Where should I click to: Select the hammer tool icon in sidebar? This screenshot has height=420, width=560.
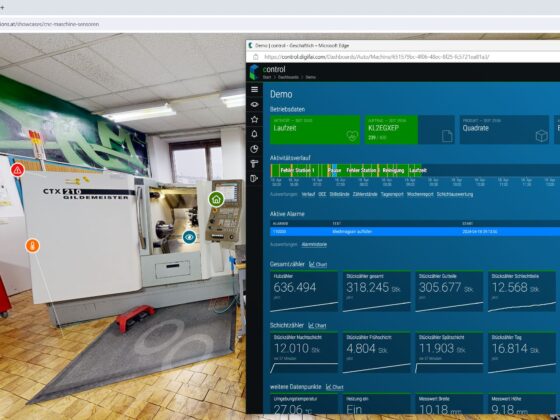(x=254, y=164)
